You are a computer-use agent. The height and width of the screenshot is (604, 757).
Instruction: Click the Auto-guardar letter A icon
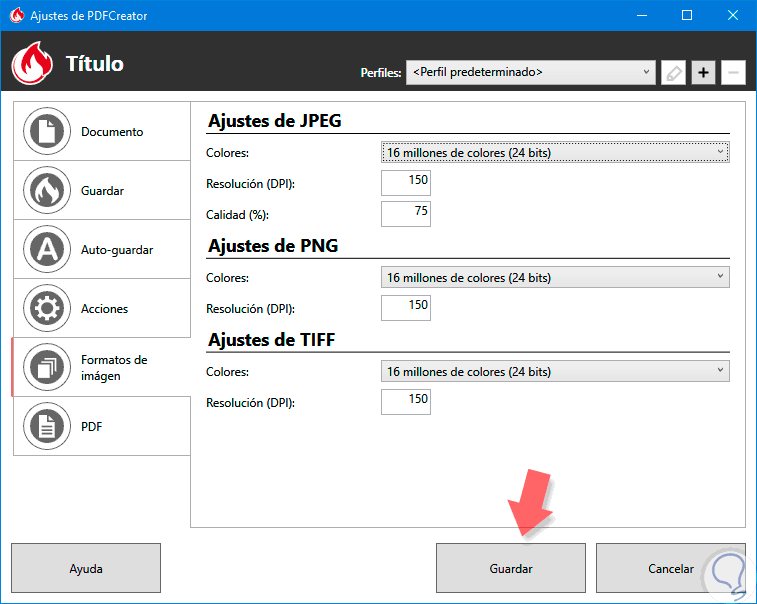point(47,249)
